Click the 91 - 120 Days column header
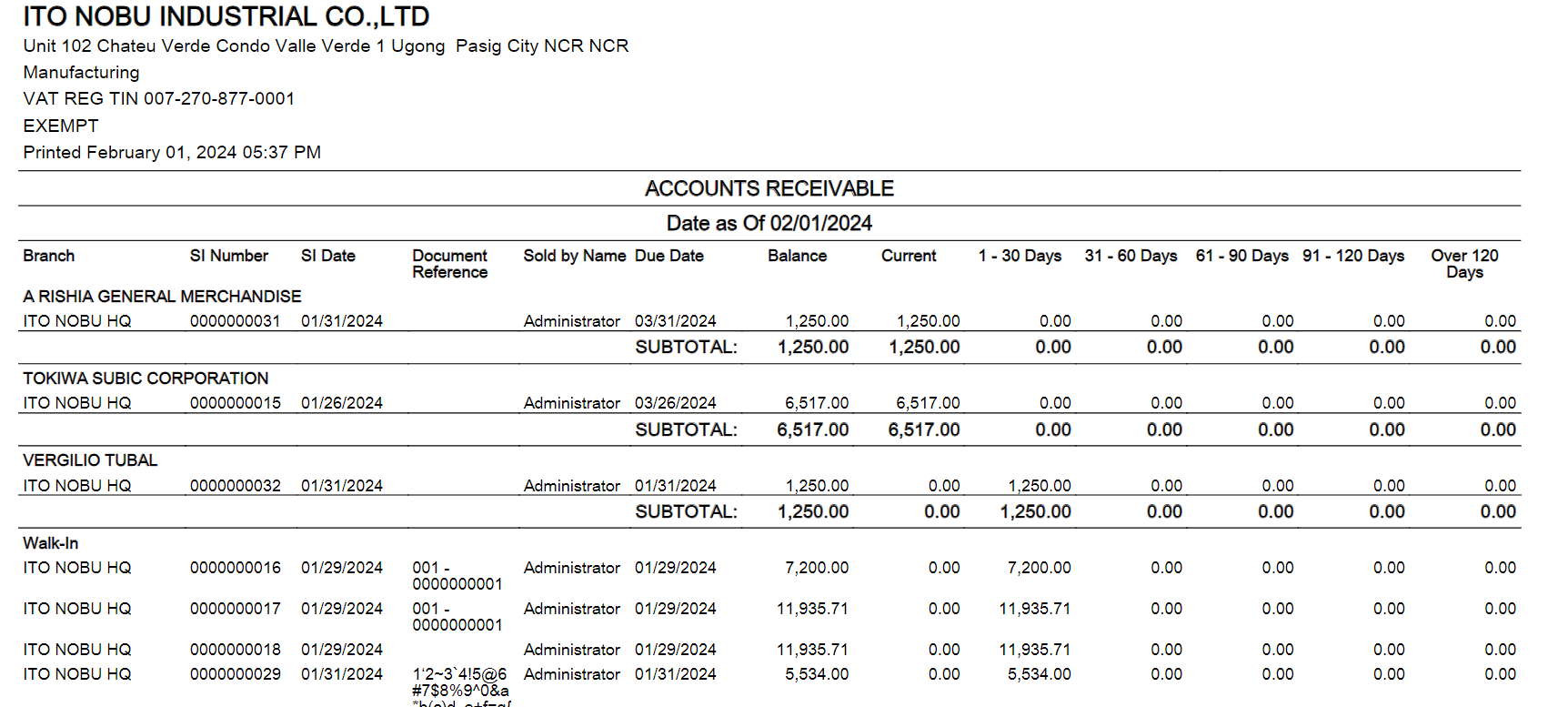Image resolution: width=1568 pixels, height=707 pixels. (1353, 256)
